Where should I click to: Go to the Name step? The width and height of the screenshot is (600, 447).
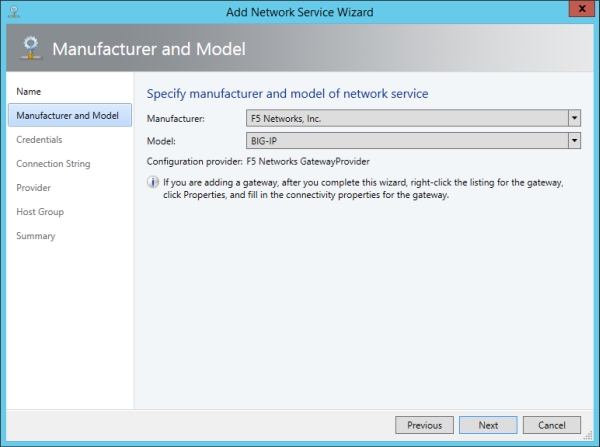pyautogui.click(x=29, y=91)
